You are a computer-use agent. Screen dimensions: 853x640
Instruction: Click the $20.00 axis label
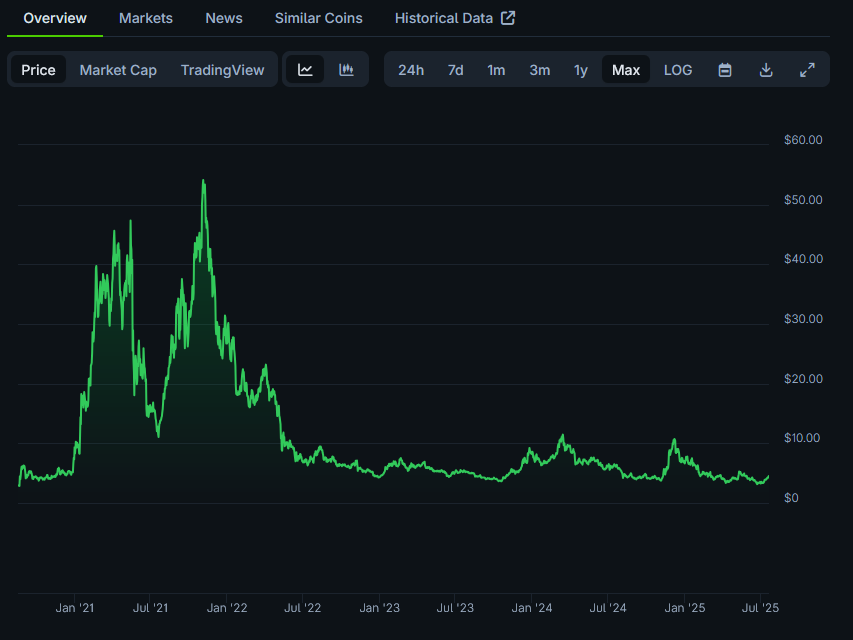(803, 379)
